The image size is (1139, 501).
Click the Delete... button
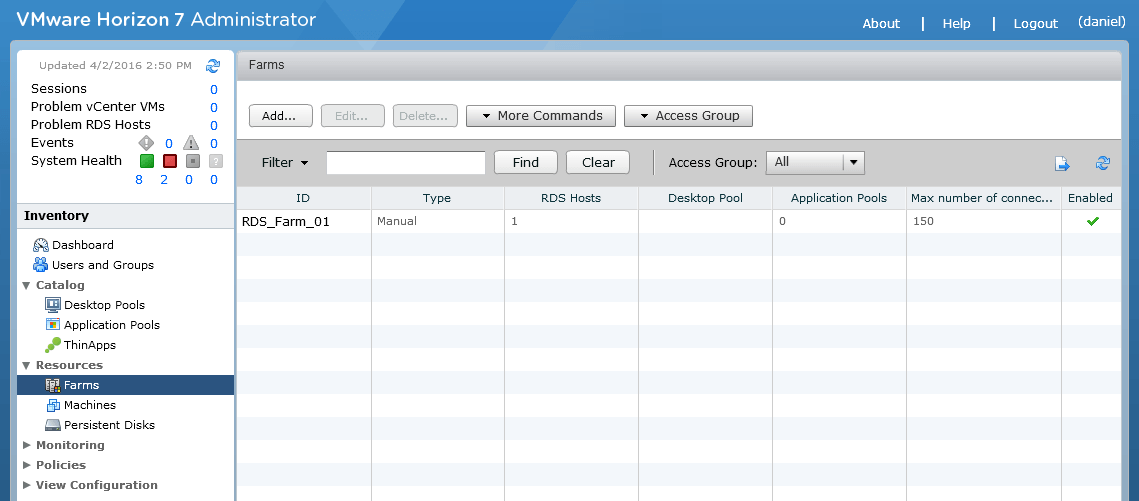pos(425,116)
